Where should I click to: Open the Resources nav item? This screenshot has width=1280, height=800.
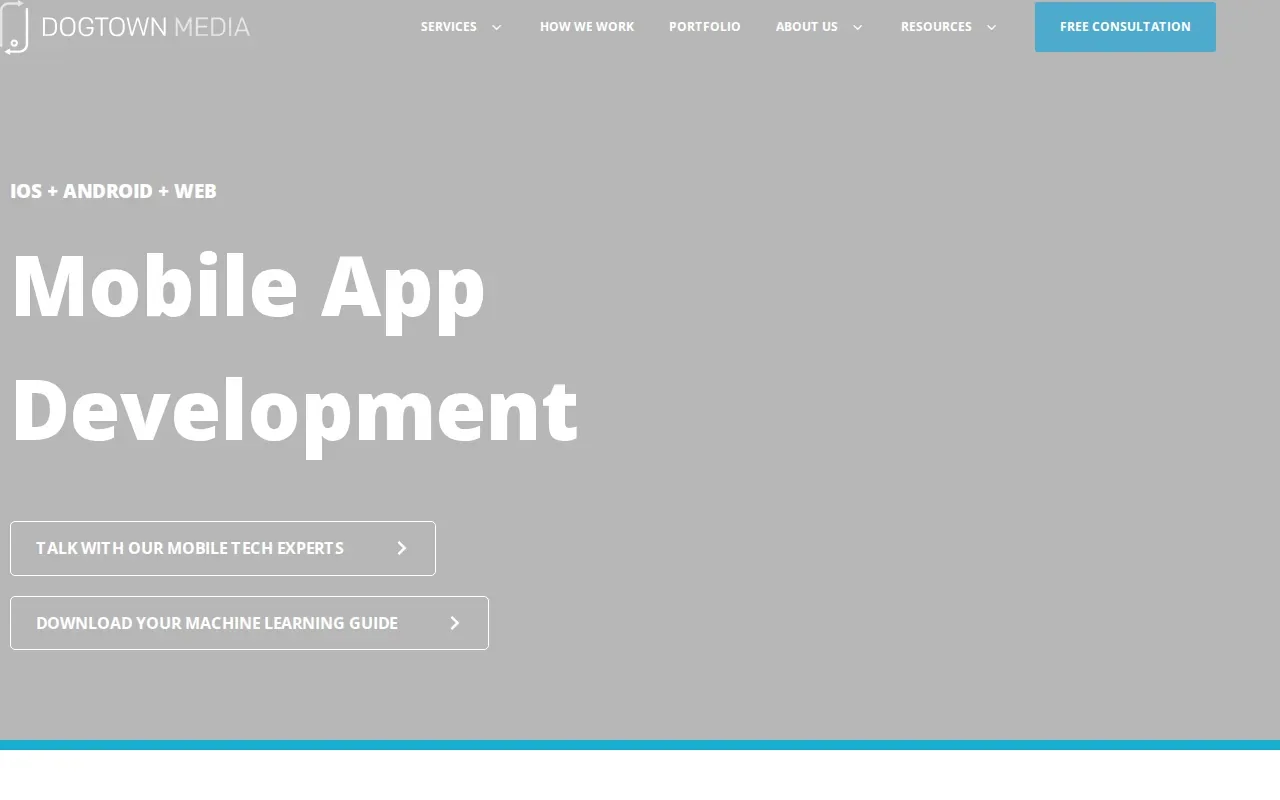click(936, 27)
